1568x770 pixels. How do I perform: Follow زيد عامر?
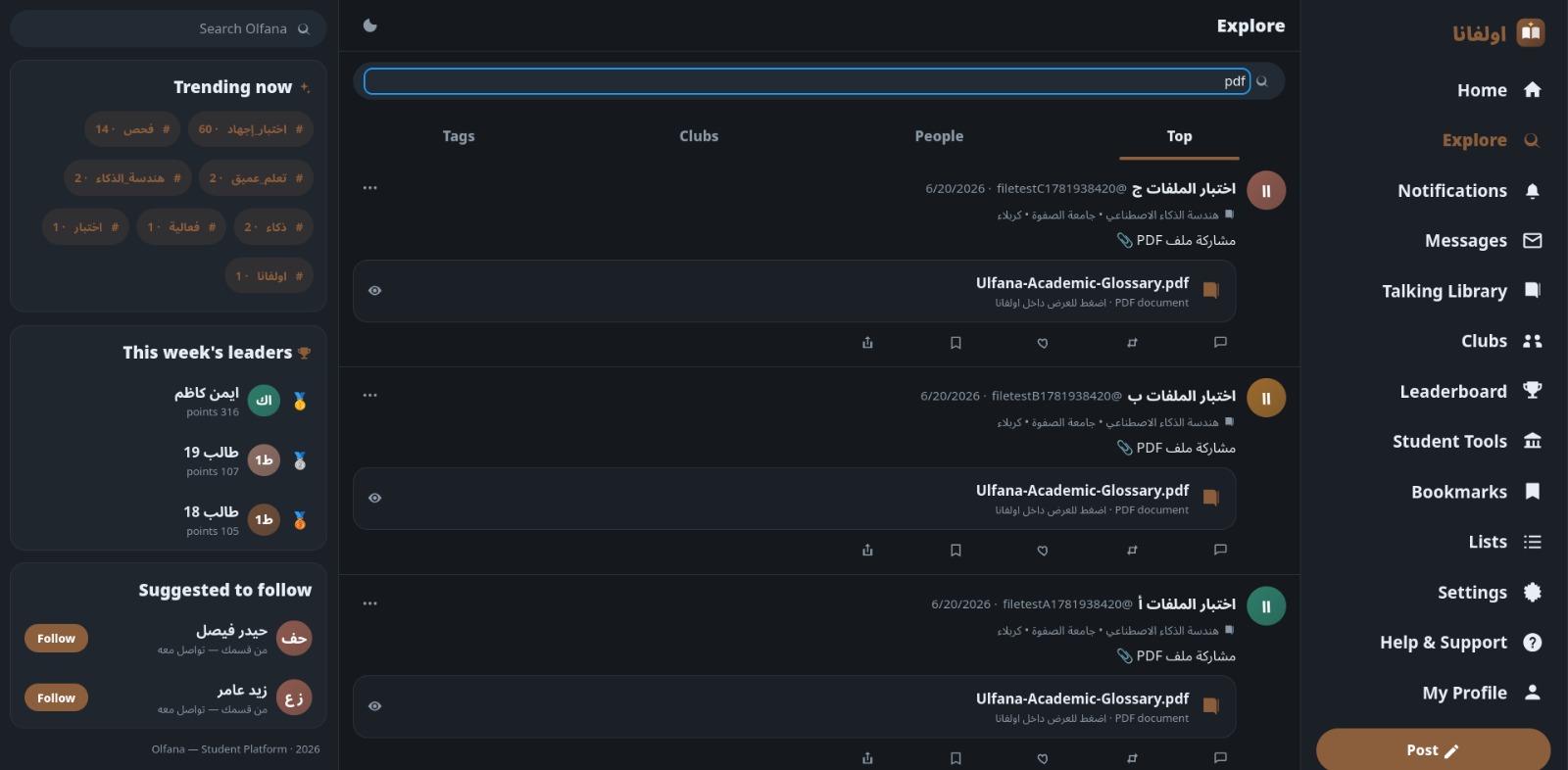tap(56, 698)
